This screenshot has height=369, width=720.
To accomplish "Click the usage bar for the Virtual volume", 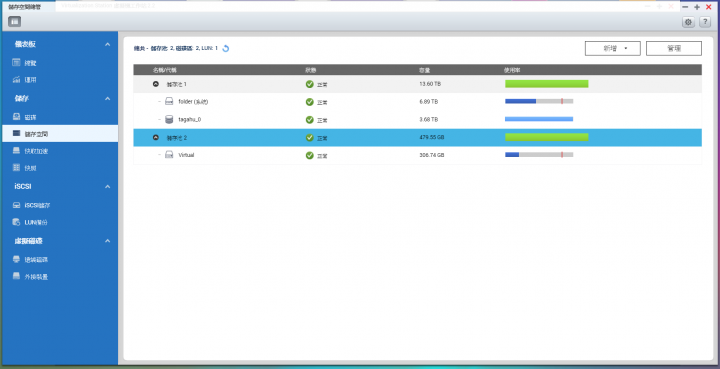I will [x=539, y=155].
